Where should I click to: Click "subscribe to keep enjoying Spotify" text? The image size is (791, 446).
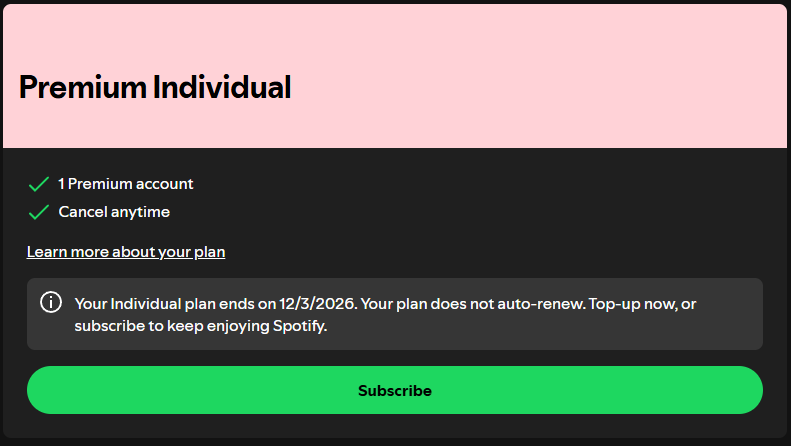[200, 326]
